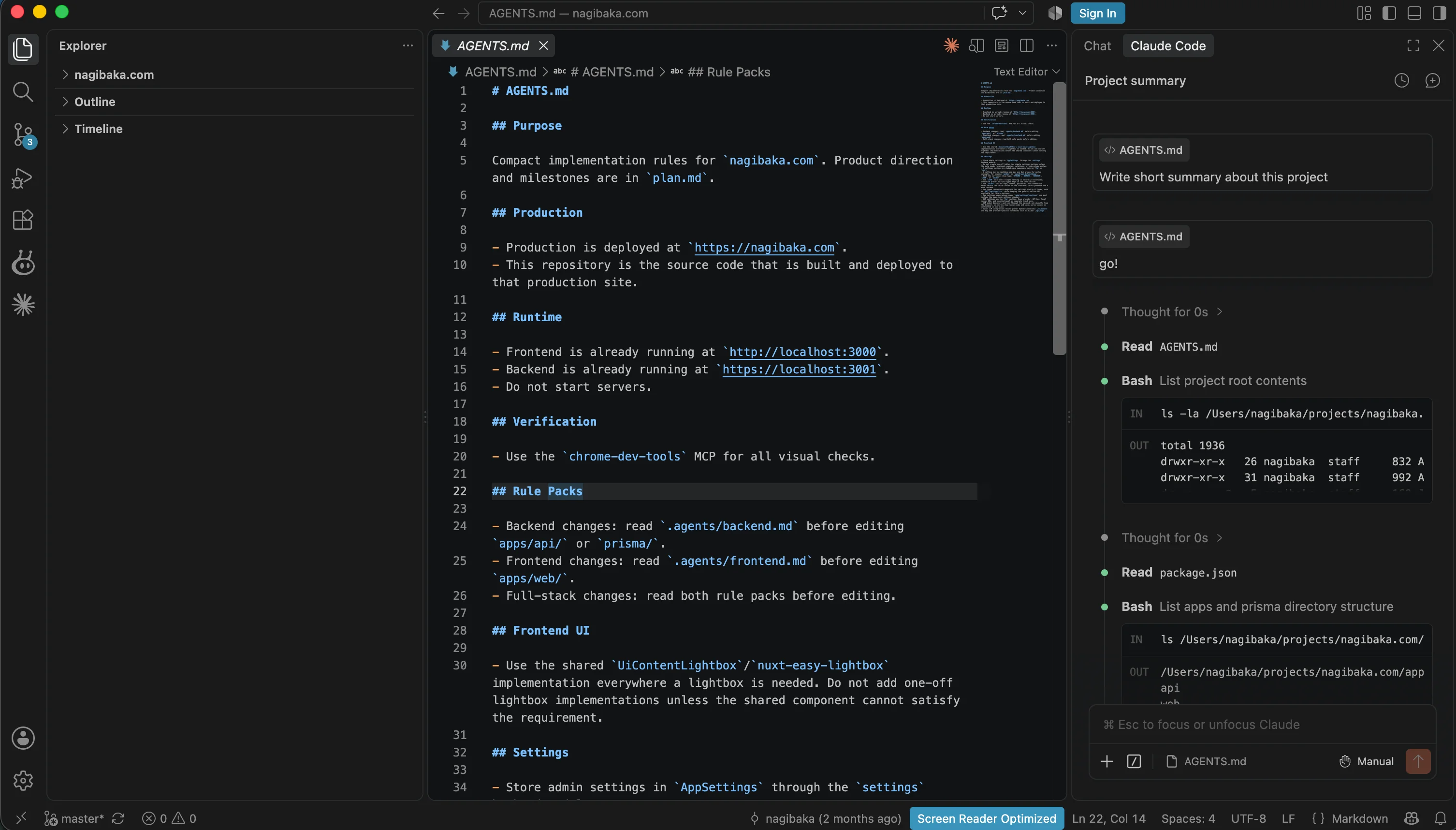Screen dimensions: 1456x830
Task: Focus the Claude message input field
Action: pos(1262,725)
